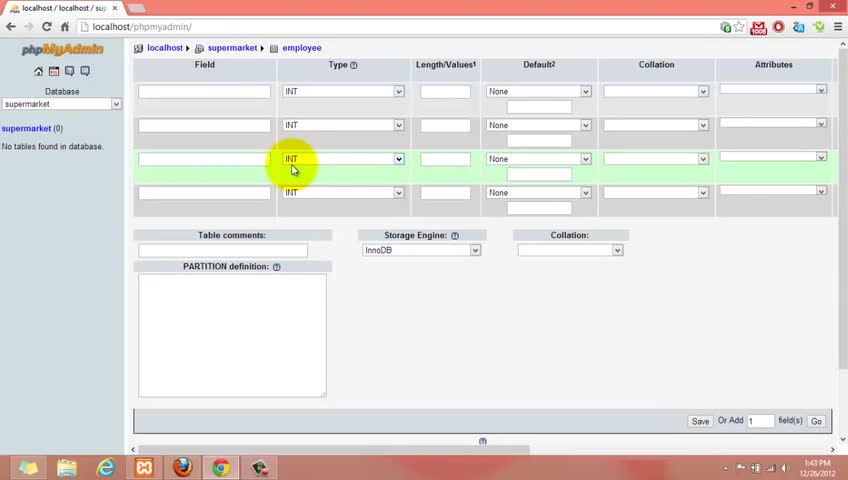Open the browser home page icon

coord(65,26)
